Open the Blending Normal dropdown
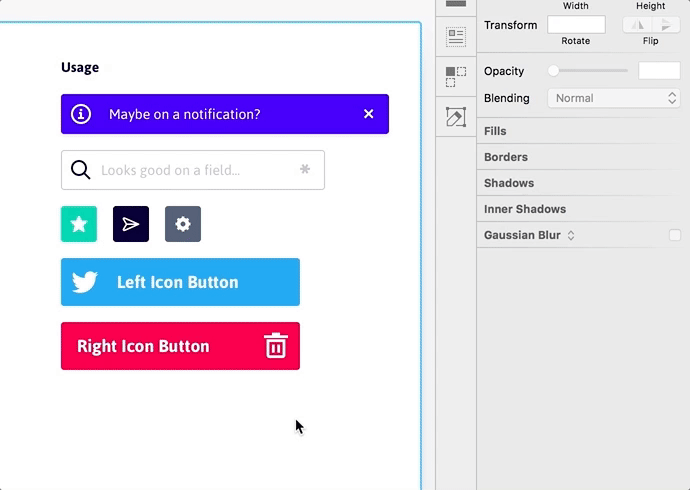 point(614,98)
